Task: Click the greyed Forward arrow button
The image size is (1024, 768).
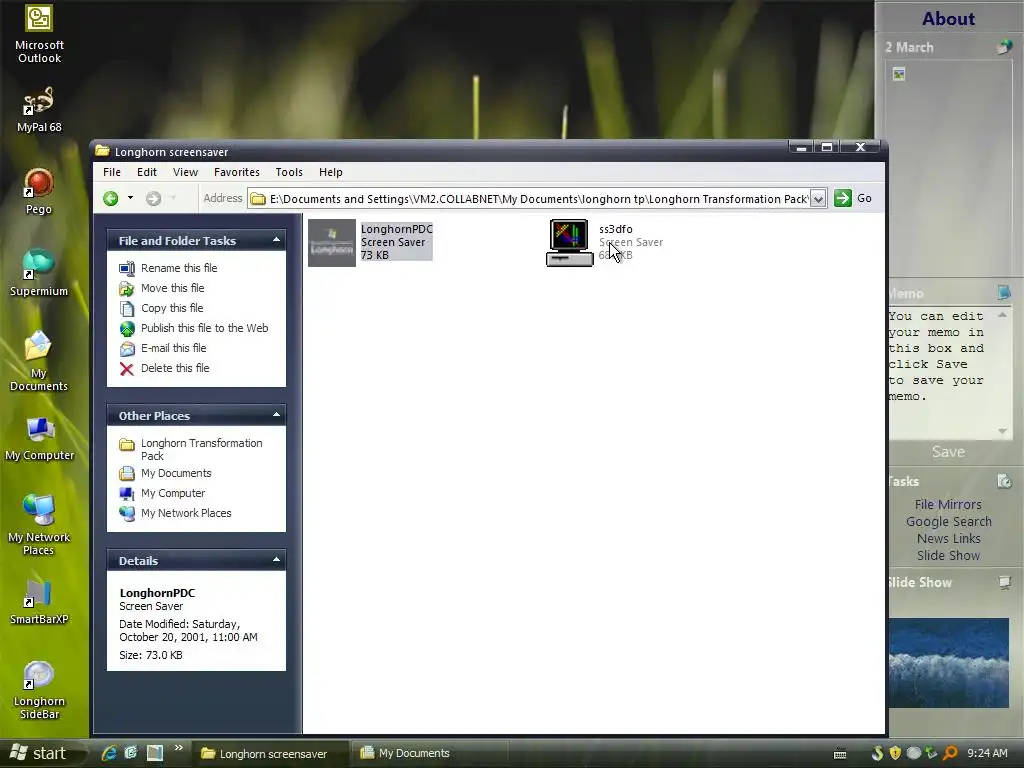Action: (153, 199)
